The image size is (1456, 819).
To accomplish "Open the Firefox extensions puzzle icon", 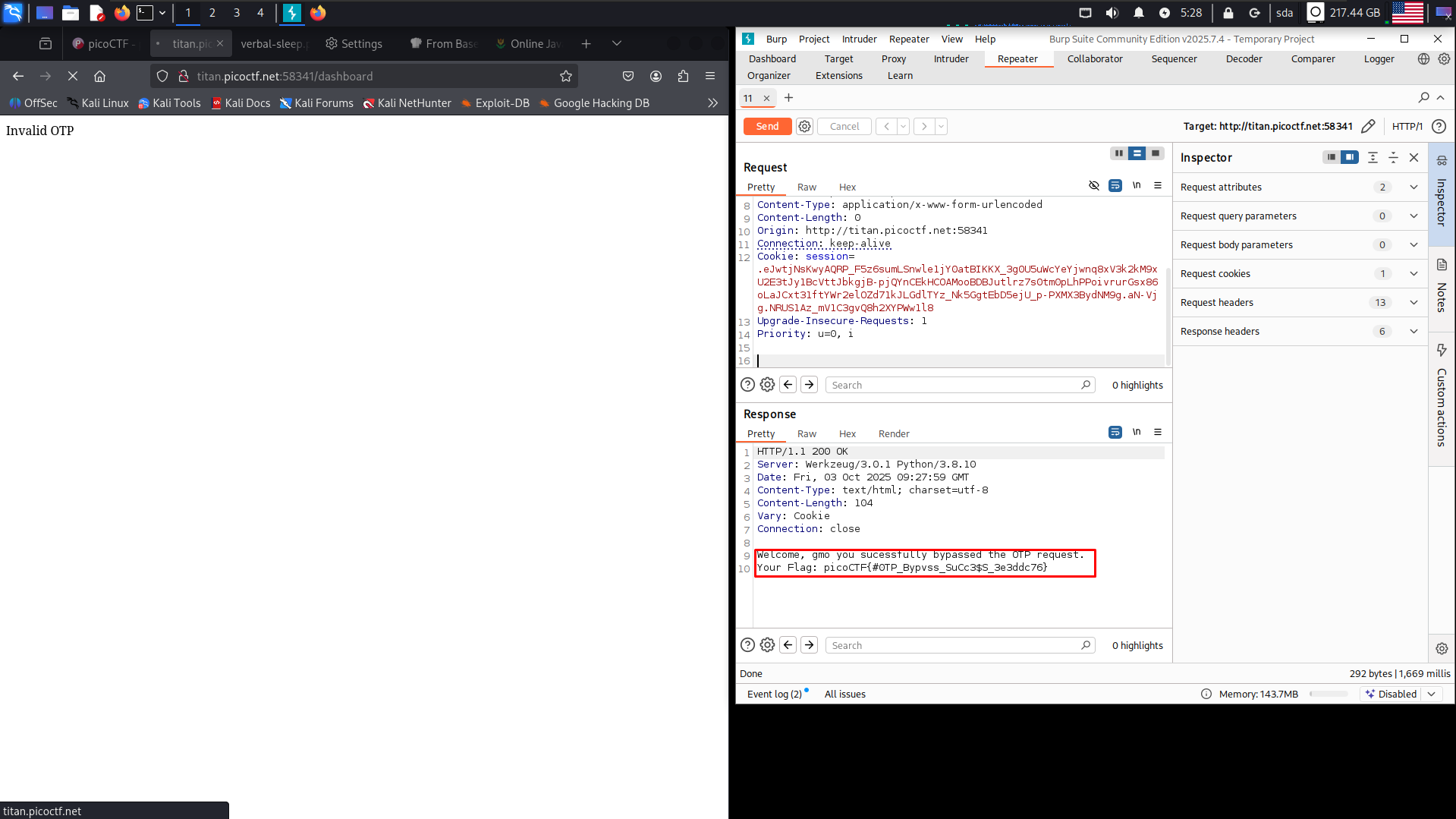I will pos(683,76).
